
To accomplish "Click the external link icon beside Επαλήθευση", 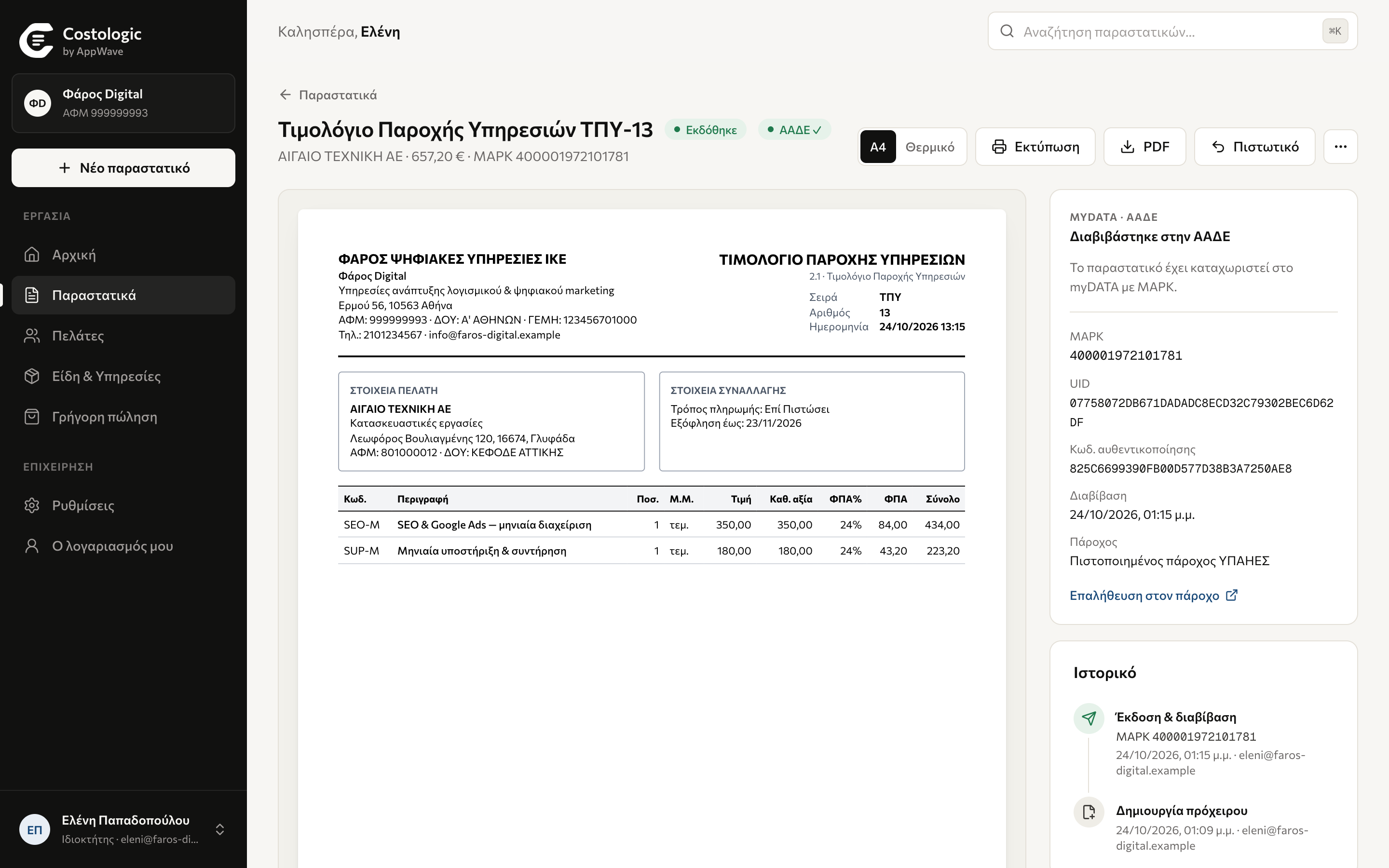I will coord(1232,596).
